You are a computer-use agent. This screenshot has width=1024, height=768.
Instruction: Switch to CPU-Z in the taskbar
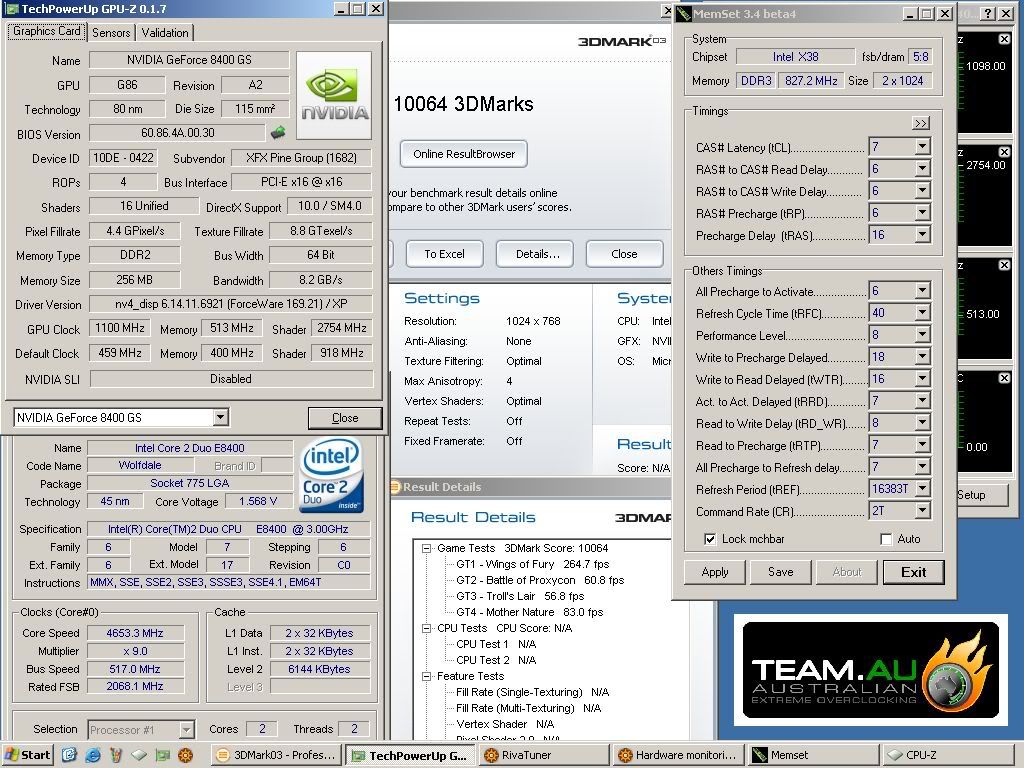[947, 756]
